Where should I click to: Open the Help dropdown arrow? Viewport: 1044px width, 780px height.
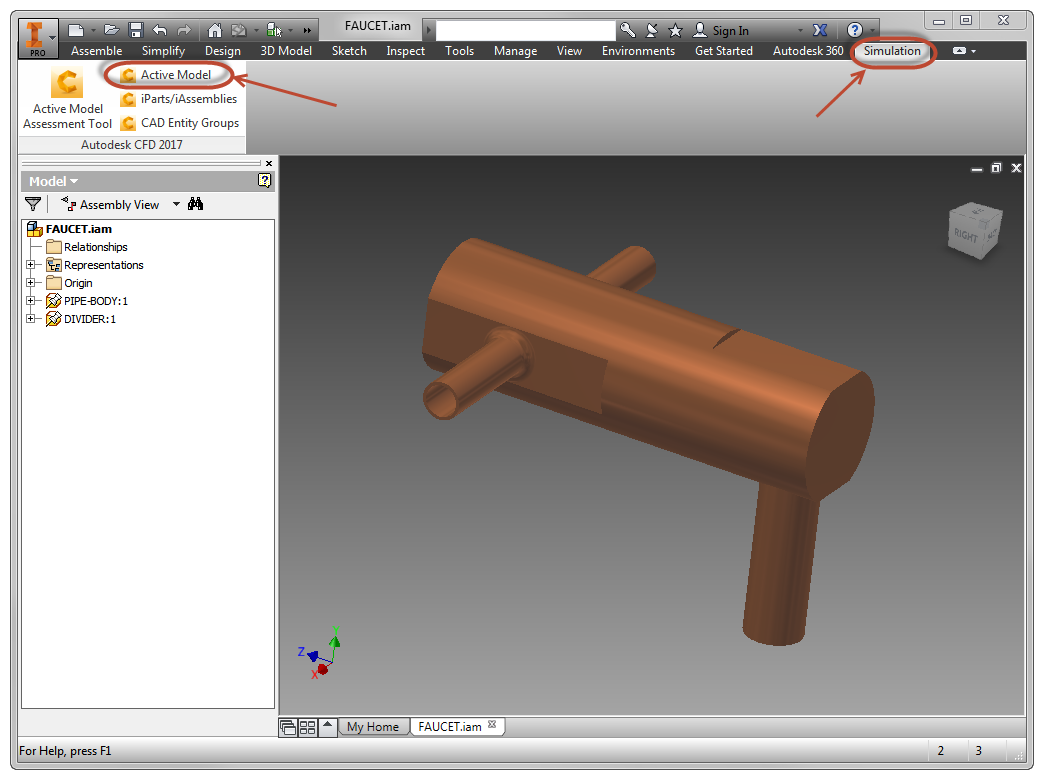pos(872,31)
